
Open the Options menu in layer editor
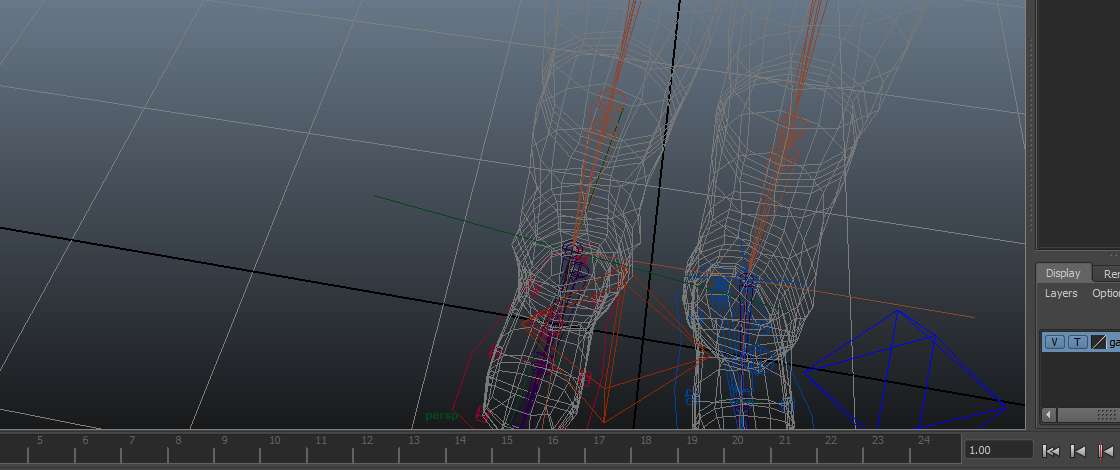pyautogui.click(x=1106, y=294)
